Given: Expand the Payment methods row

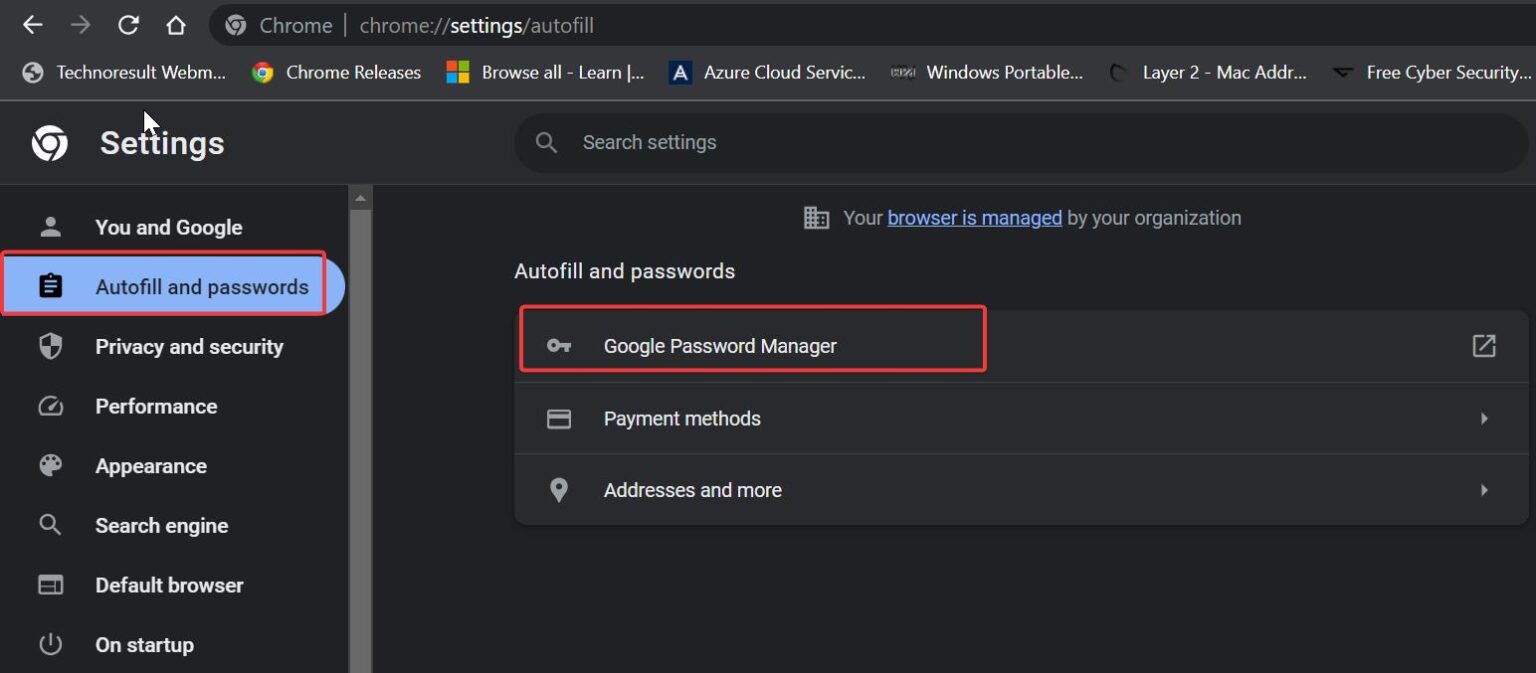Looking at the screenshot, I should click(x=1484, y=418).
